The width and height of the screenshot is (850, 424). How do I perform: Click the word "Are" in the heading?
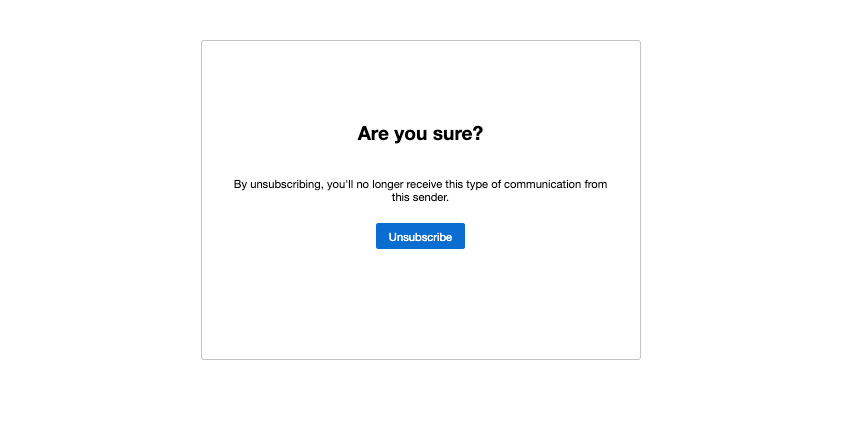373,133
